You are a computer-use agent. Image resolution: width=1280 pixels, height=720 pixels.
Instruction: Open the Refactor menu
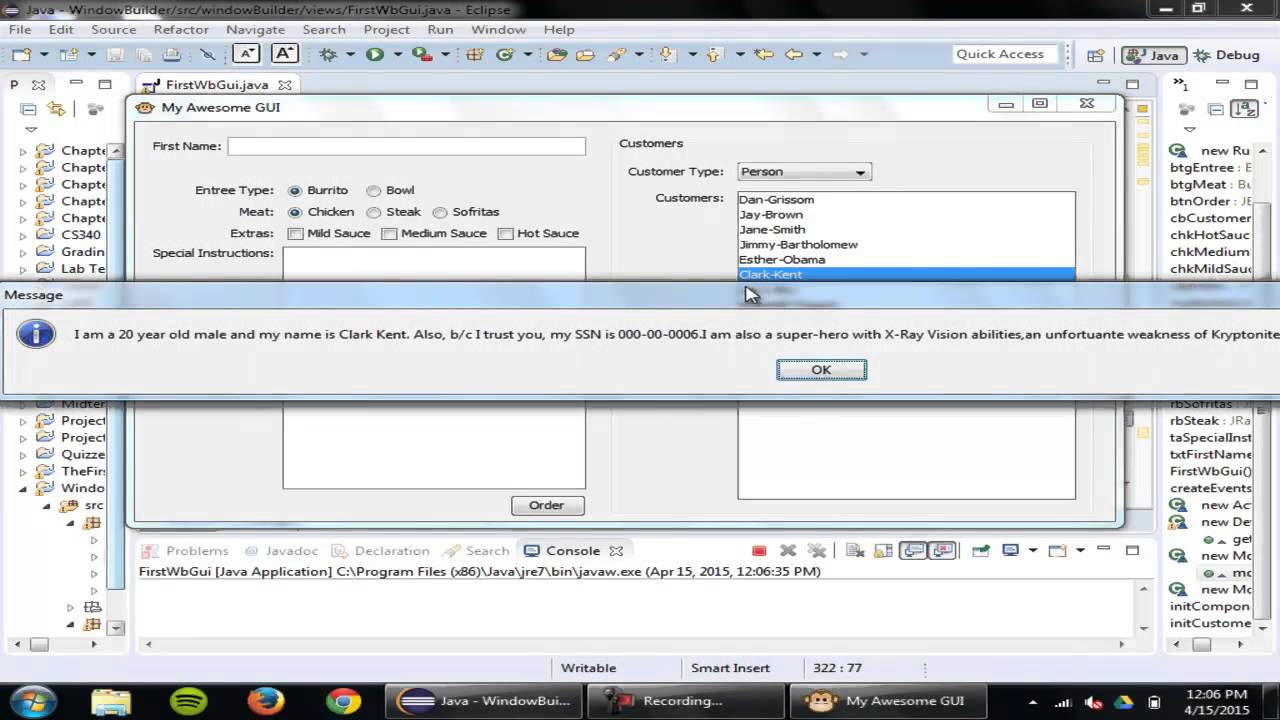coord(181,30)
